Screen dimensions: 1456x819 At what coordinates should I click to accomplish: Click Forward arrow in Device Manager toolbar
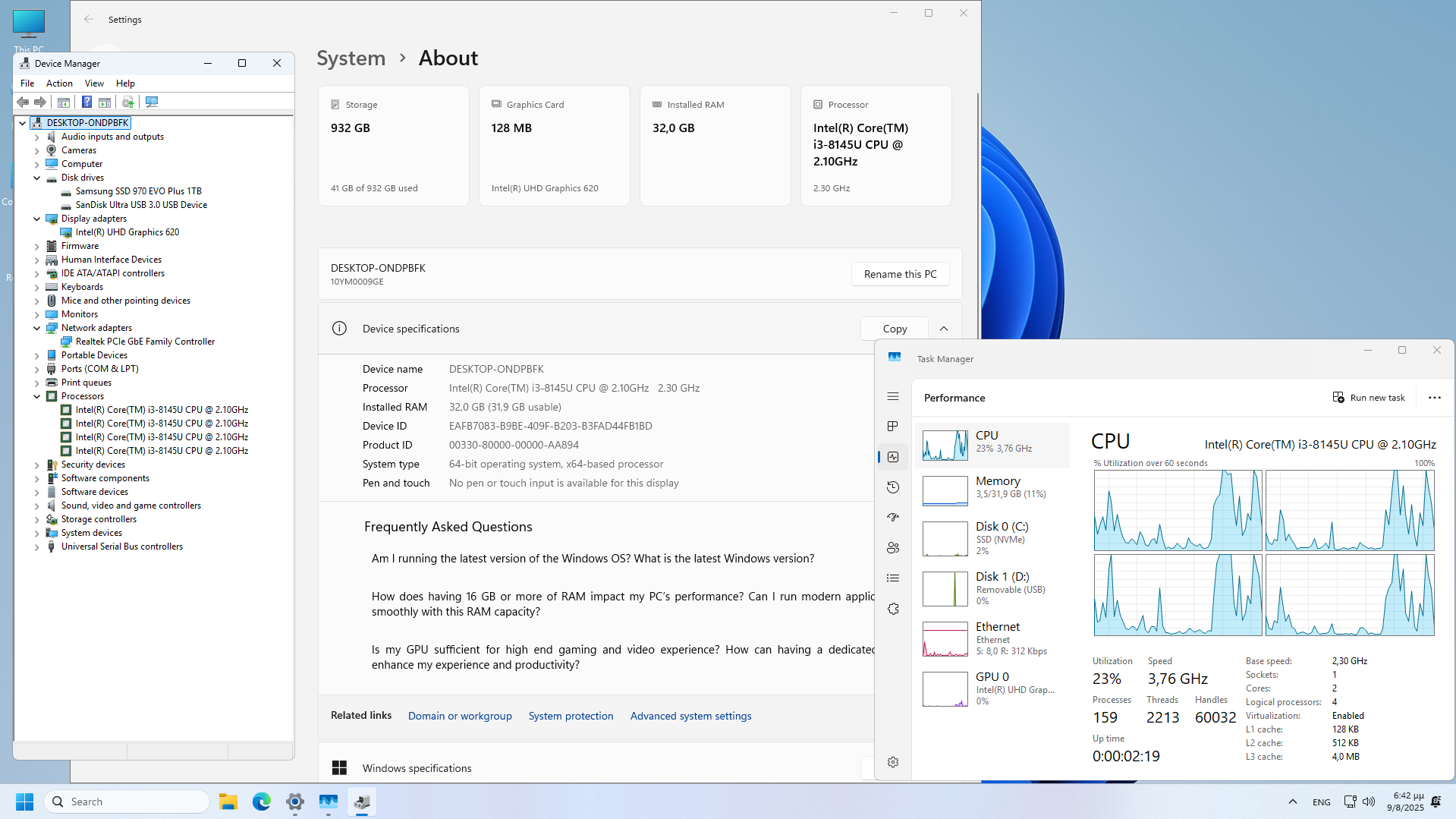point(40,102)
